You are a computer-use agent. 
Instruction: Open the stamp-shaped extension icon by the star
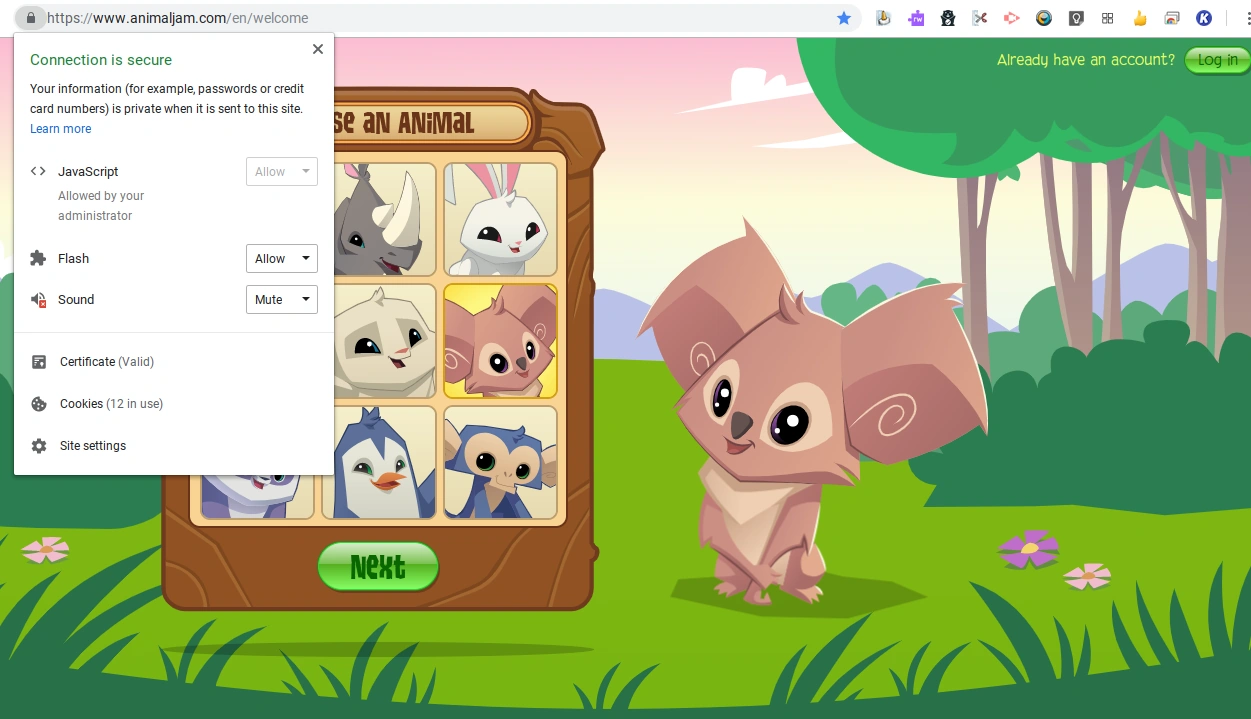[884, 18]
